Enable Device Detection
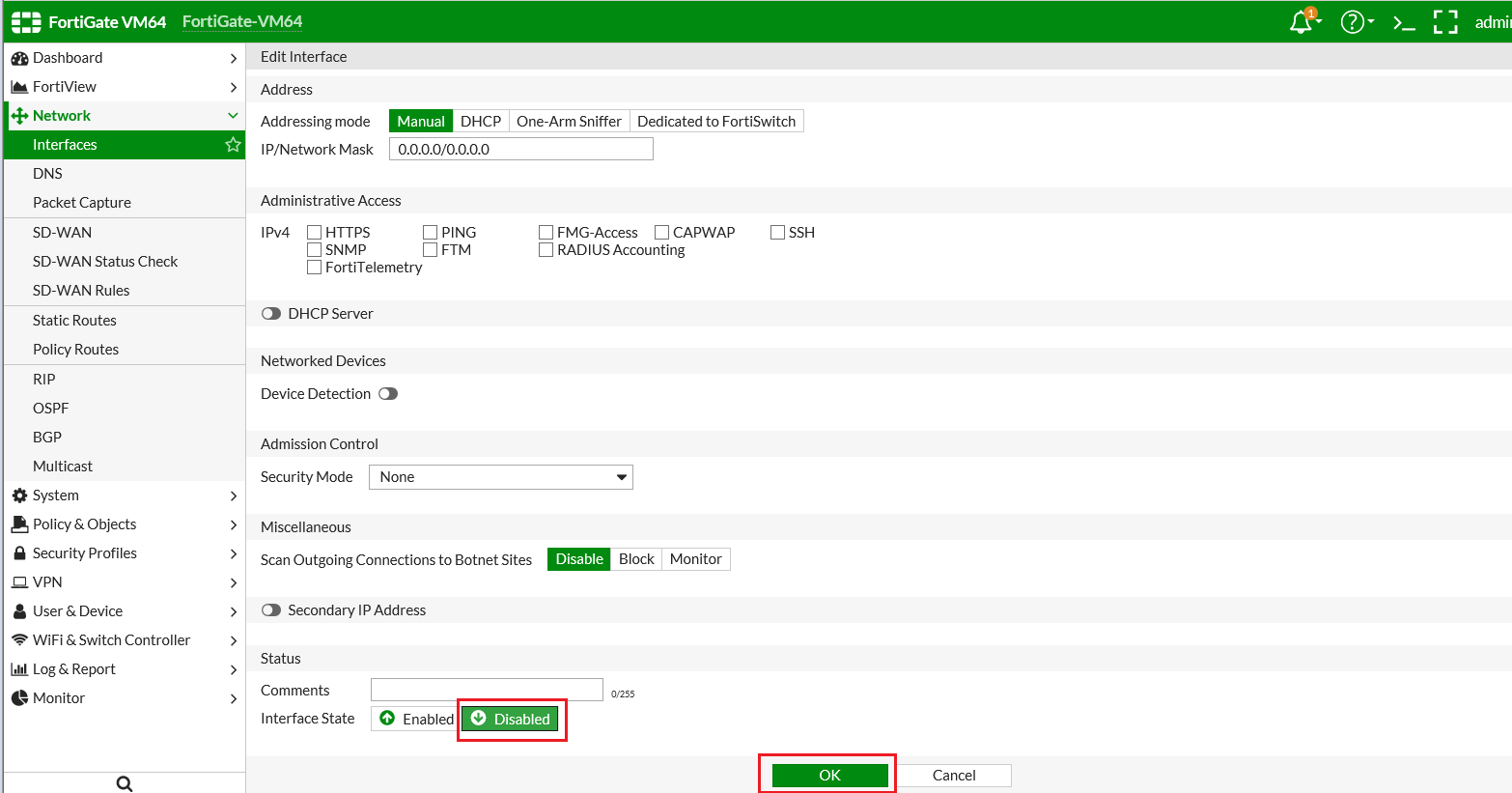The image size is (1512, 793). coord(389,393)
